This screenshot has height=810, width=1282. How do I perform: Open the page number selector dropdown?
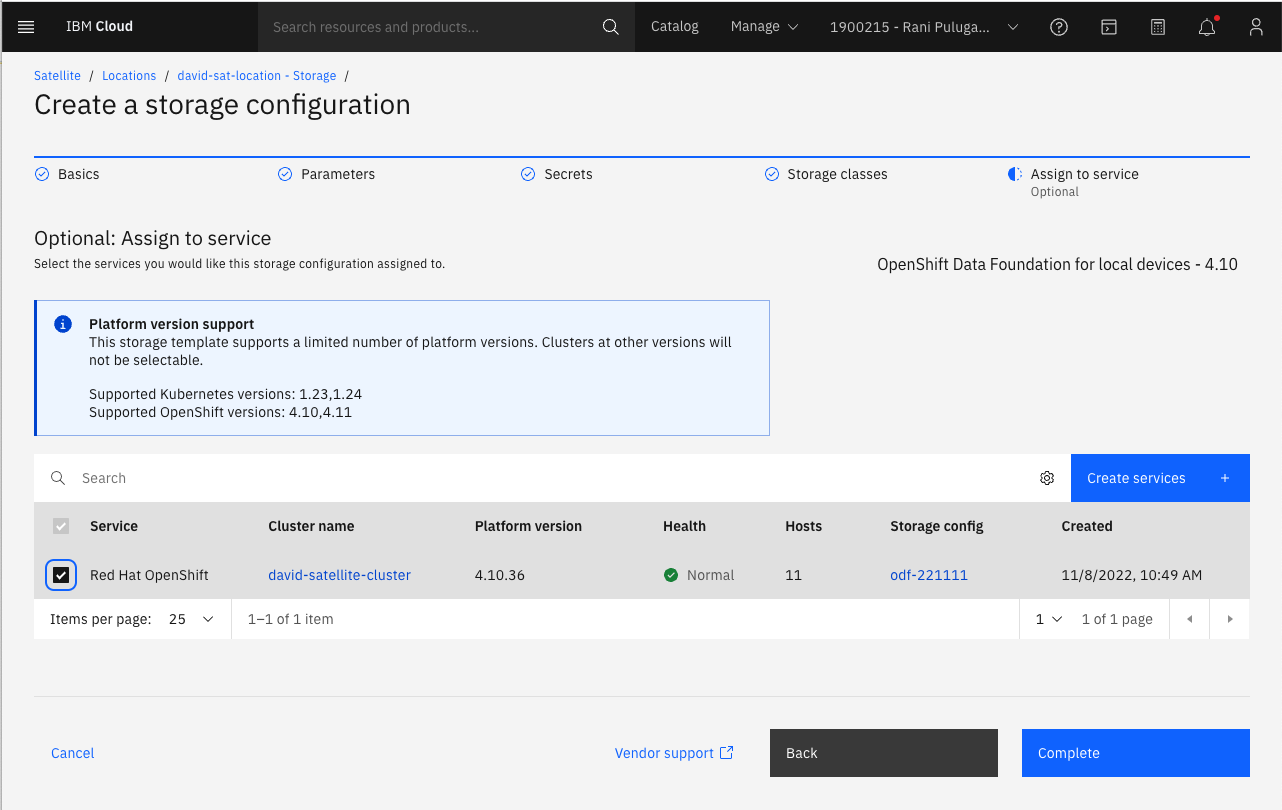pos(1049,619)
